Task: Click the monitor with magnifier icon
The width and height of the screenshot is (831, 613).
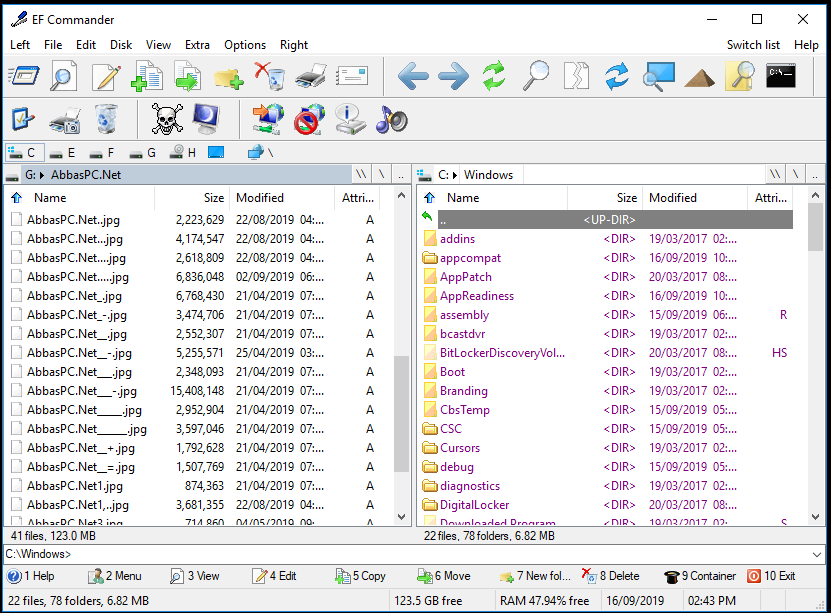Action: coord(658,76)
